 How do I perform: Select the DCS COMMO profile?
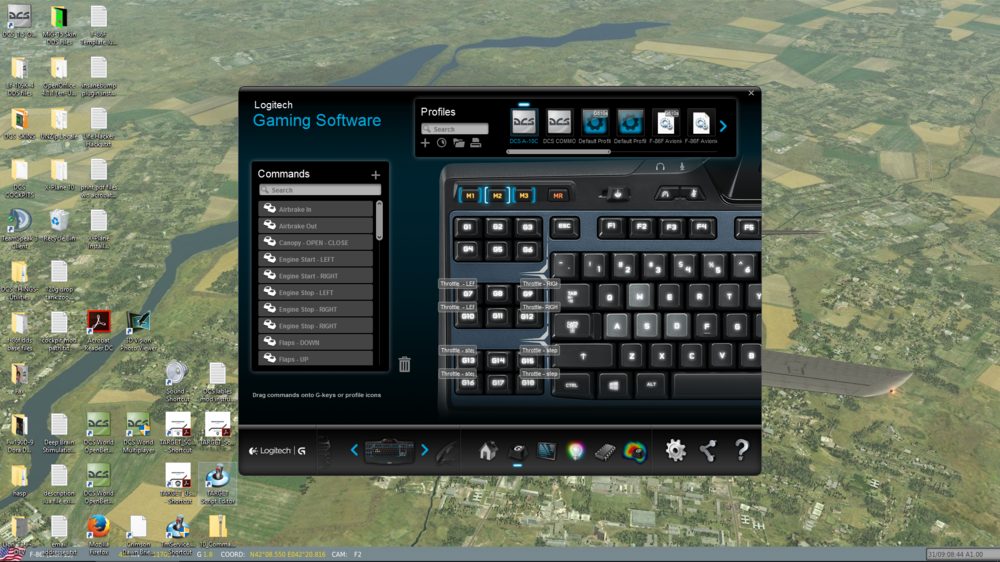559,126
